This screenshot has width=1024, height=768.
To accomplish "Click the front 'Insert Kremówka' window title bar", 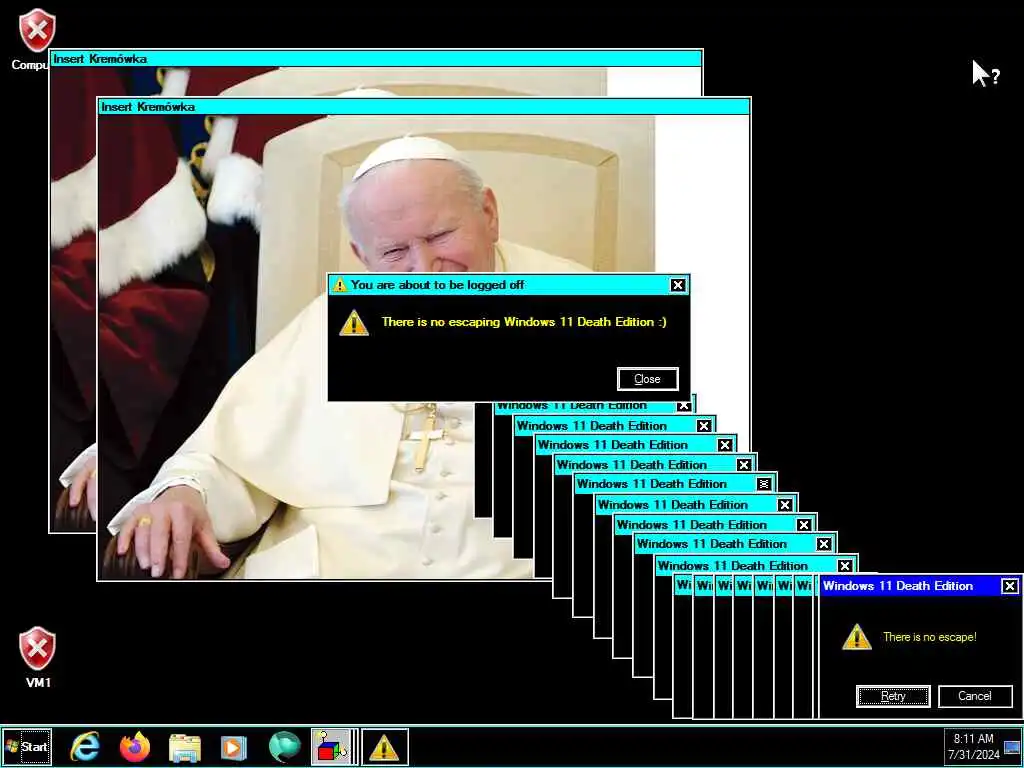I will coord(423,106).
